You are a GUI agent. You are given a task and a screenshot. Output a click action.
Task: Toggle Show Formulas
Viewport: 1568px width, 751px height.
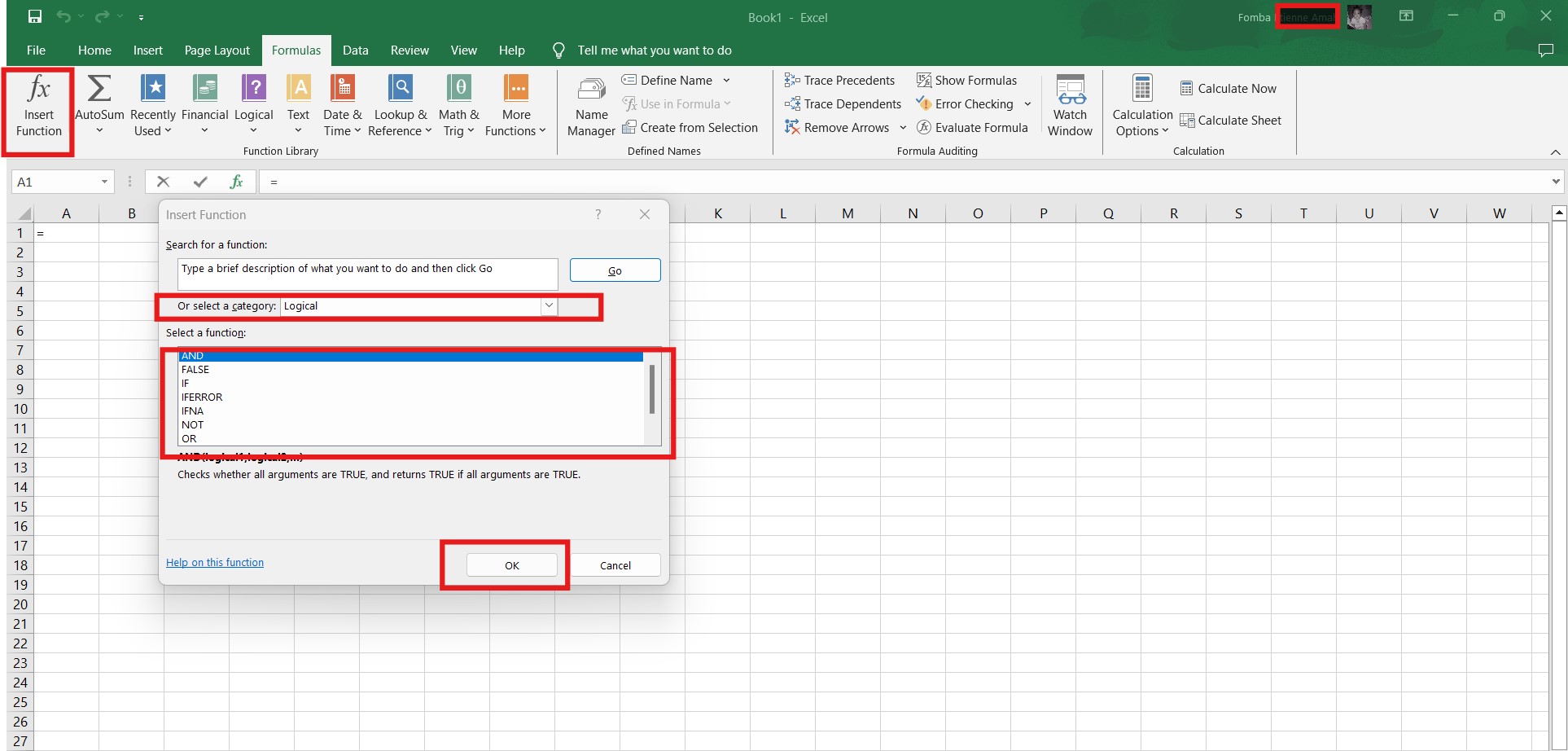(966, 80)
